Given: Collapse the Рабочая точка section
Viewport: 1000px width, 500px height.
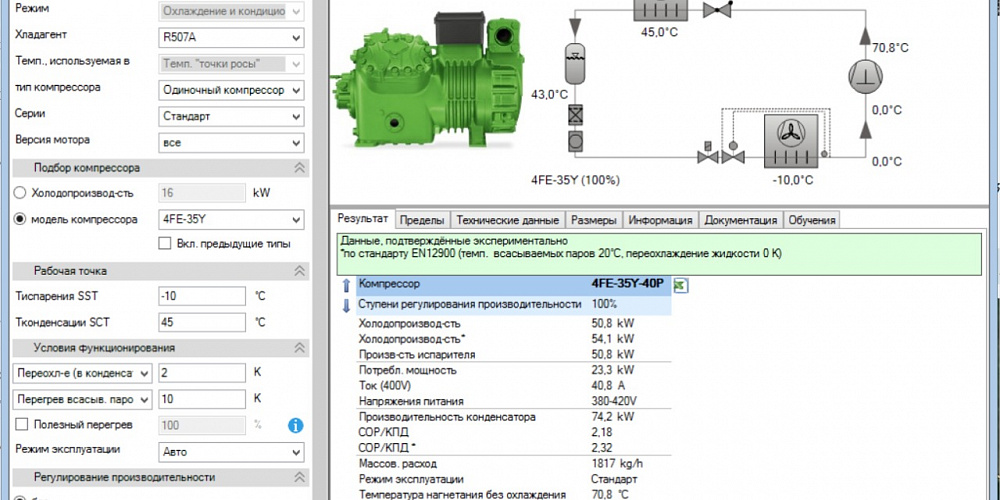Looking at the screenshot, I should click(299, 271).
